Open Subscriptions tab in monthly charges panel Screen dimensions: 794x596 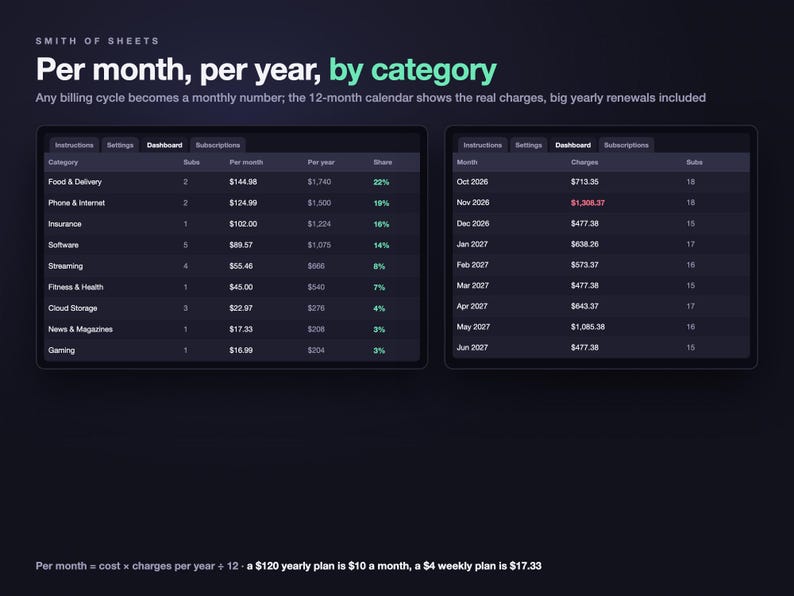(626, 145)
